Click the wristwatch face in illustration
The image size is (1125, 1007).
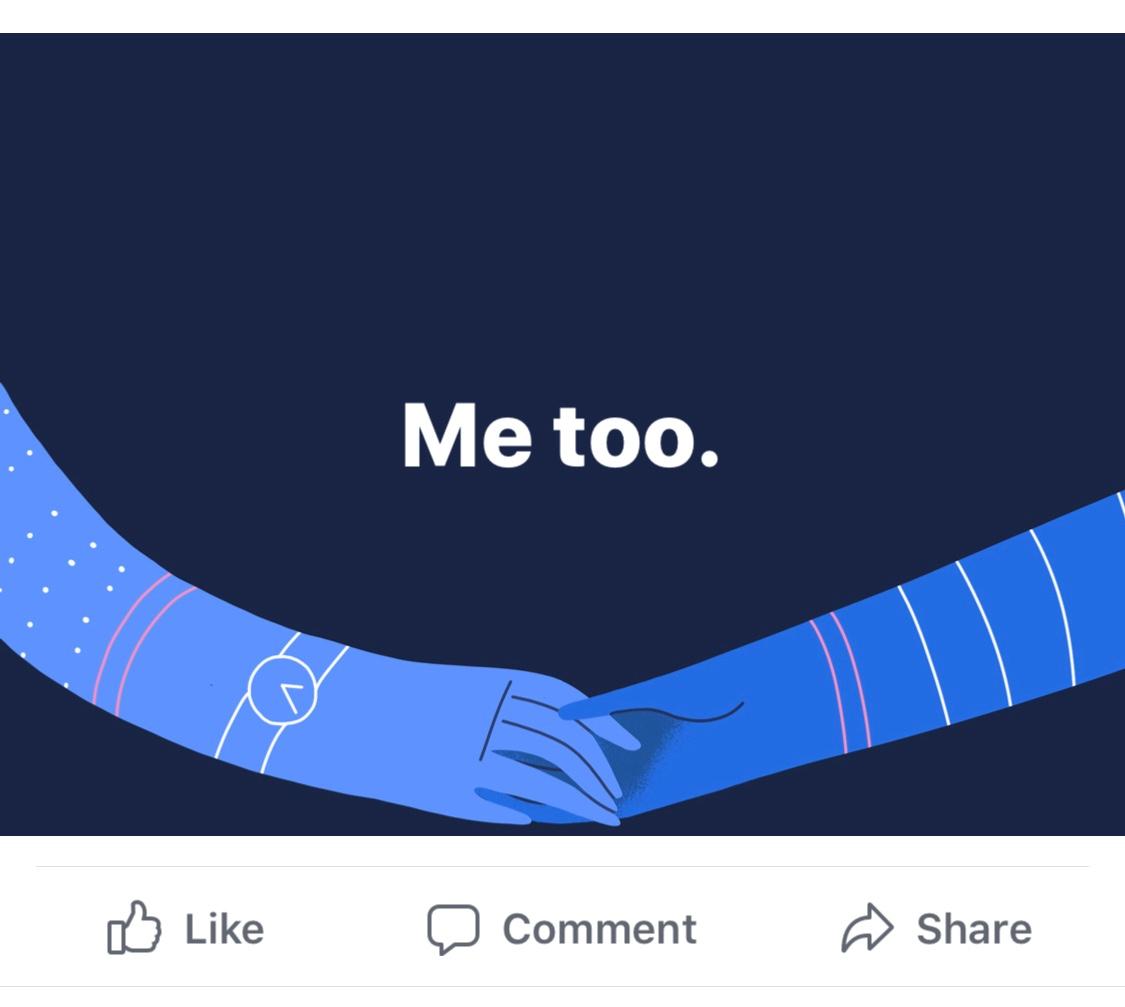pos(282,690)
